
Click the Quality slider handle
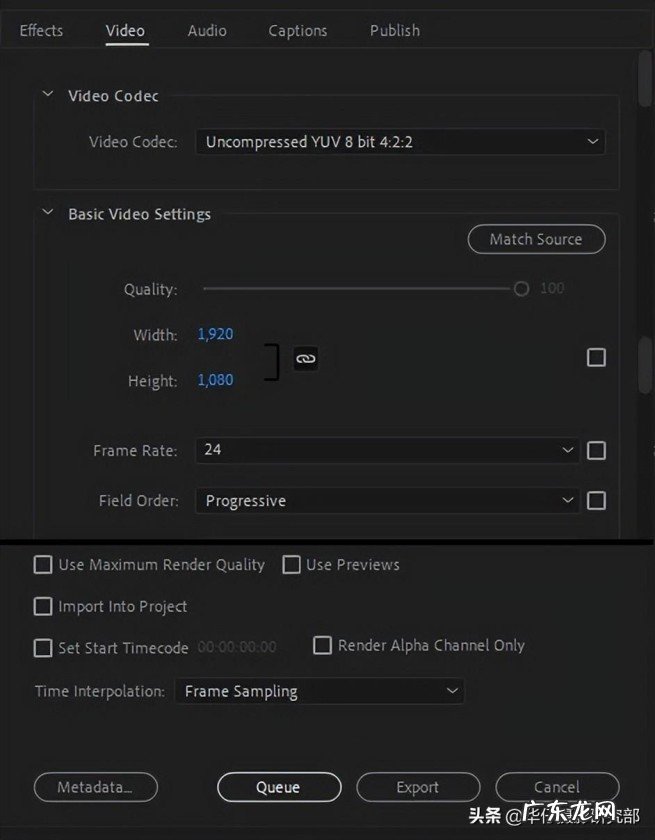pyautogui.click(x=520, y=288)
